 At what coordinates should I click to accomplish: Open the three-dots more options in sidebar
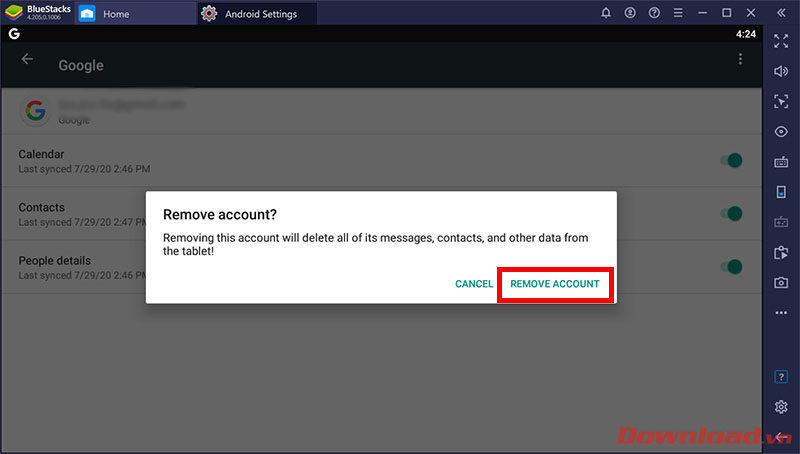pos(781,313)
